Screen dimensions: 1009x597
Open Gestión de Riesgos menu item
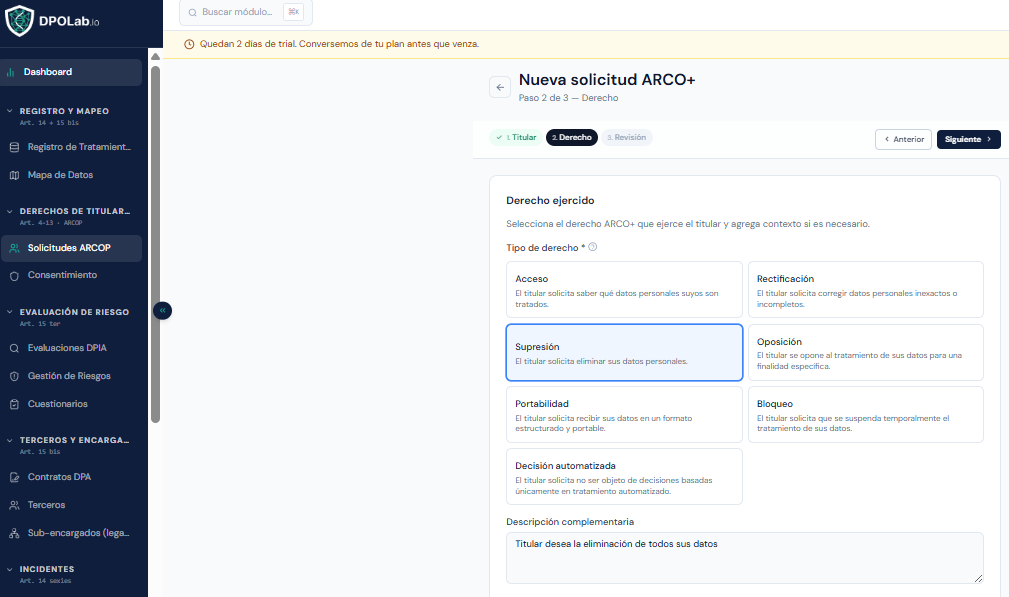pos(71,376)
